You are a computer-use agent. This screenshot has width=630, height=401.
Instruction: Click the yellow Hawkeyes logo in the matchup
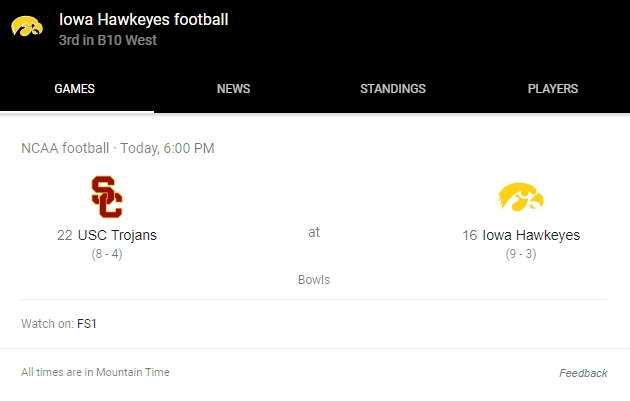pos(520,198)
